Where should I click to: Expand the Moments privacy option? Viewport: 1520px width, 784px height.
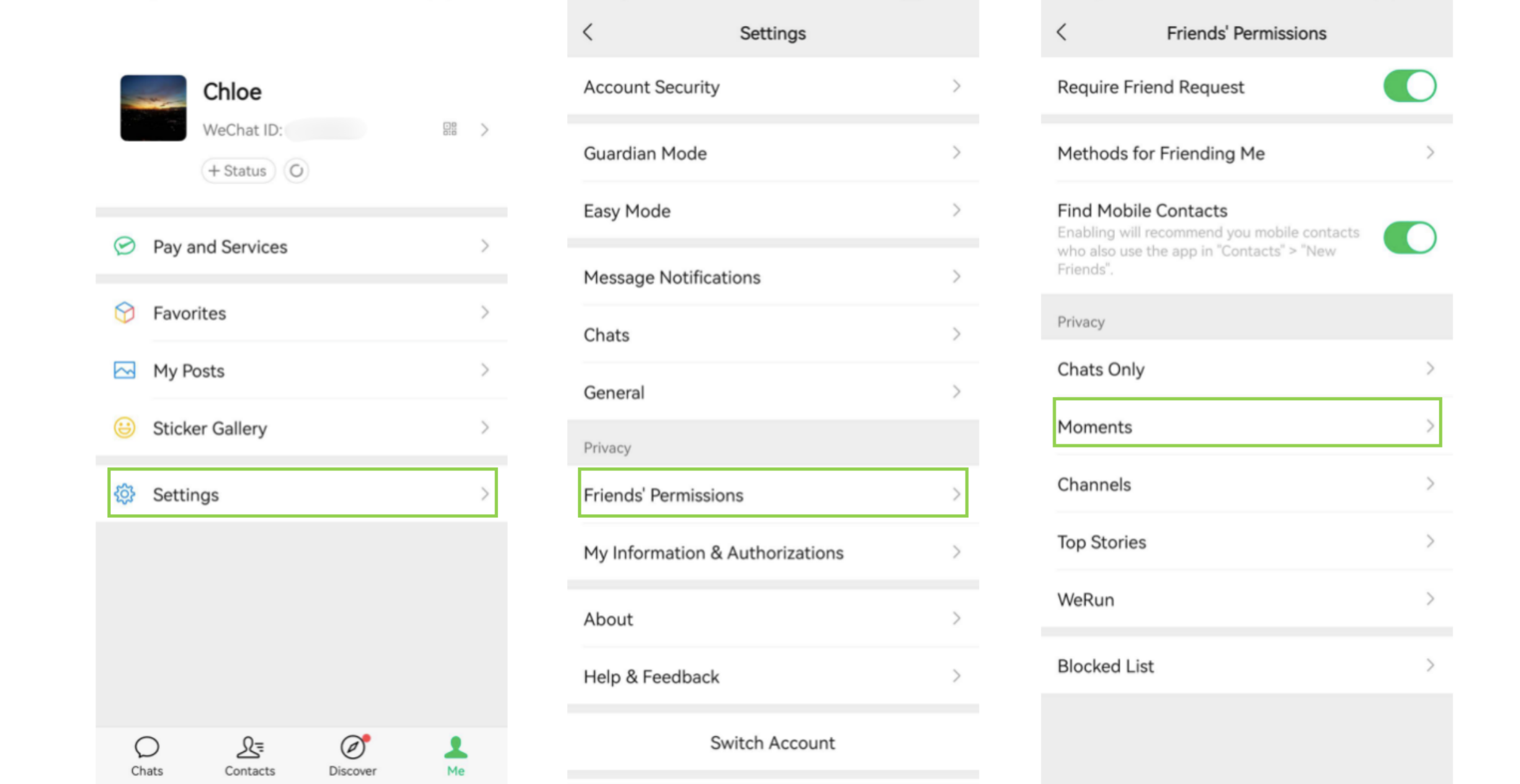1246,427
